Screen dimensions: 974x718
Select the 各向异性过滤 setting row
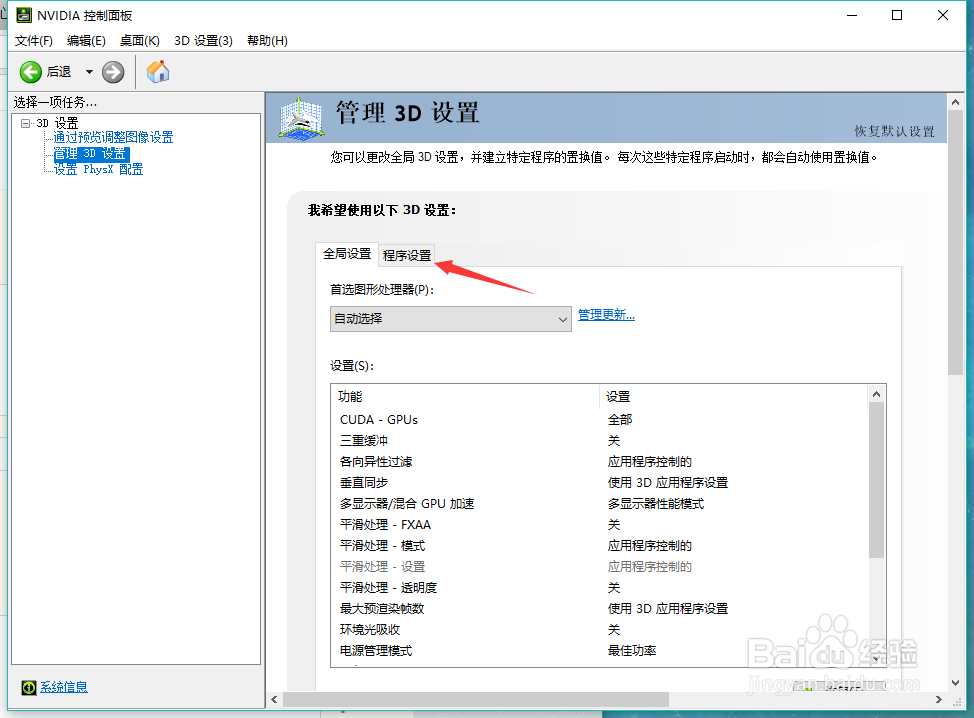pyautogui.click(x=601, y=462)
